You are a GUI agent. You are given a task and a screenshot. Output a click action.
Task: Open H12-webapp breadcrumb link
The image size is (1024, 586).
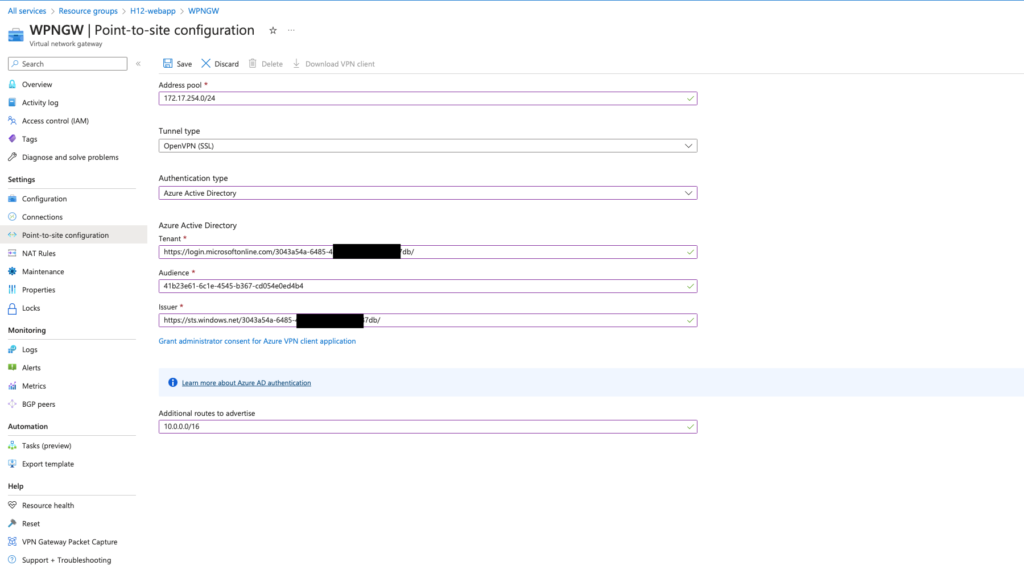[153, 11]
